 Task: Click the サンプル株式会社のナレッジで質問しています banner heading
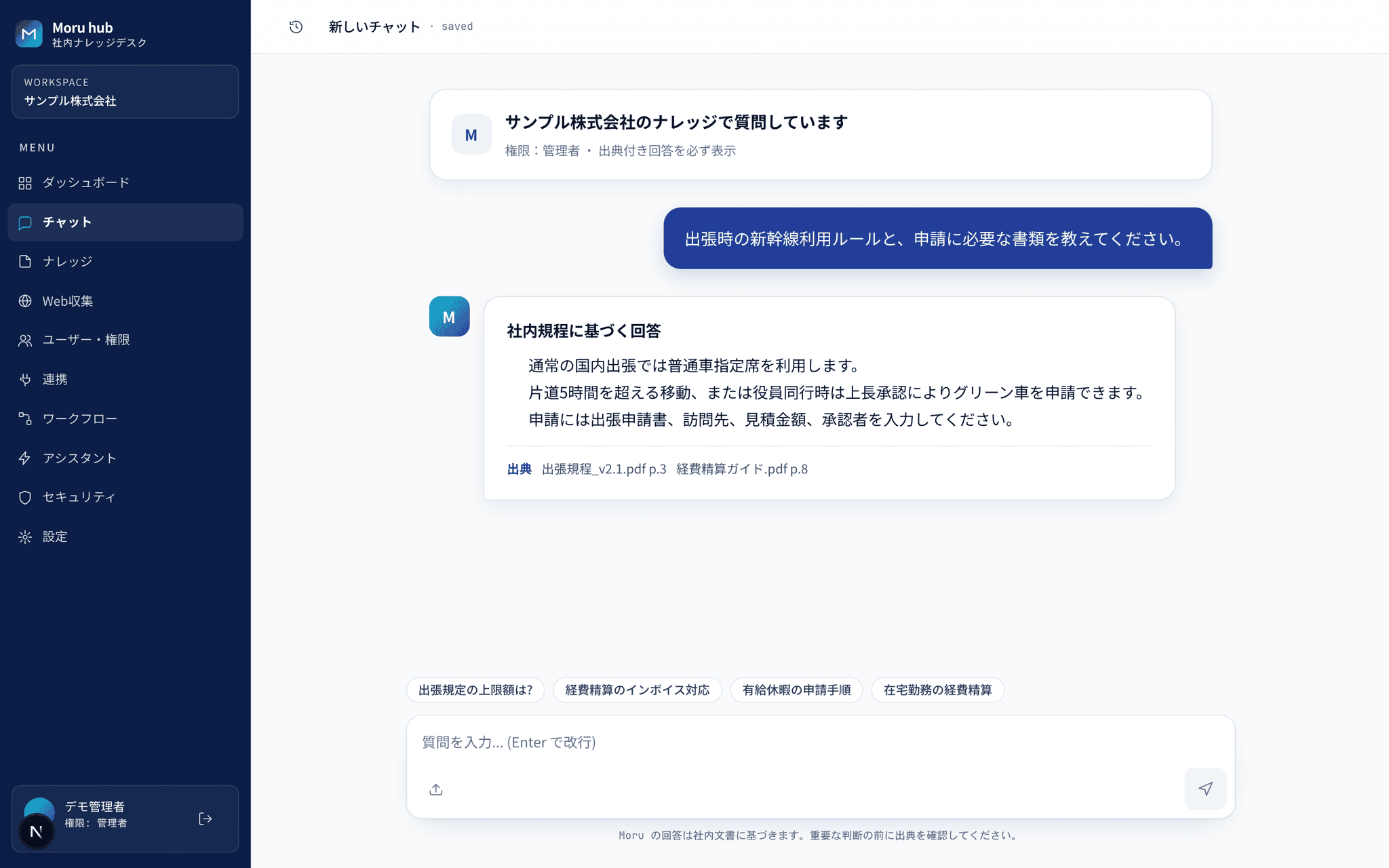point(676,122)
